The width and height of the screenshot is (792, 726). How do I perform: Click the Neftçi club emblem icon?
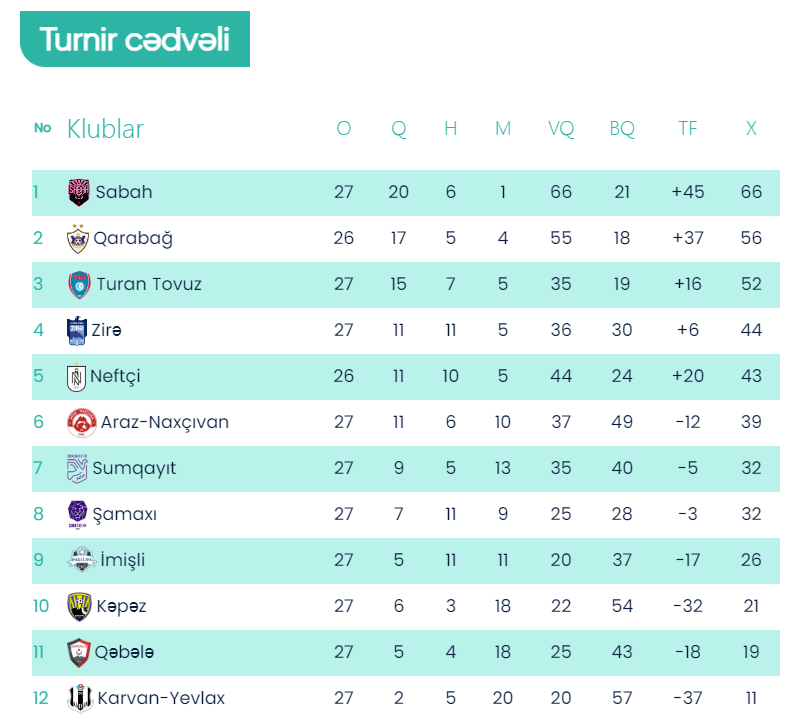click(76, 376)
